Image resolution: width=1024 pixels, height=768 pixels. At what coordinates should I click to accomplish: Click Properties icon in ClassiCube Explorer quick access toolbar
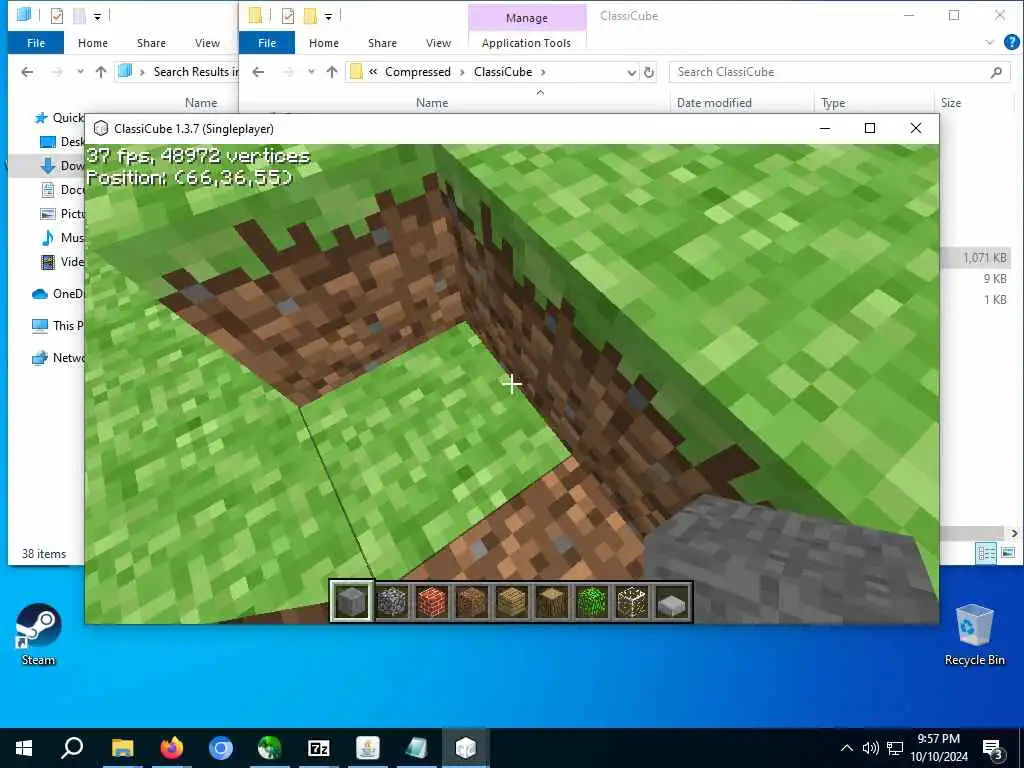(288, 16)
